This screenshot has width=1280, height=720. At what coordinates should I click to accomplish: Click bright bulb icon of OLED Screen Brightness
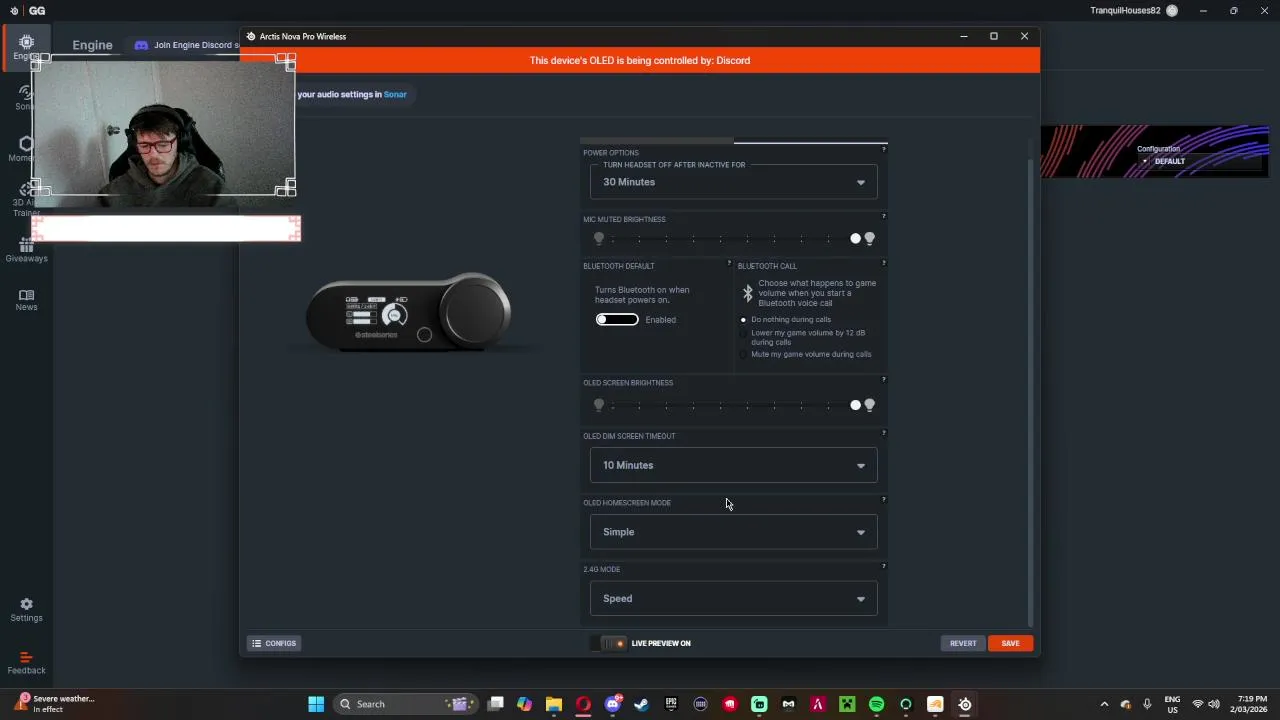coord(869,405)
